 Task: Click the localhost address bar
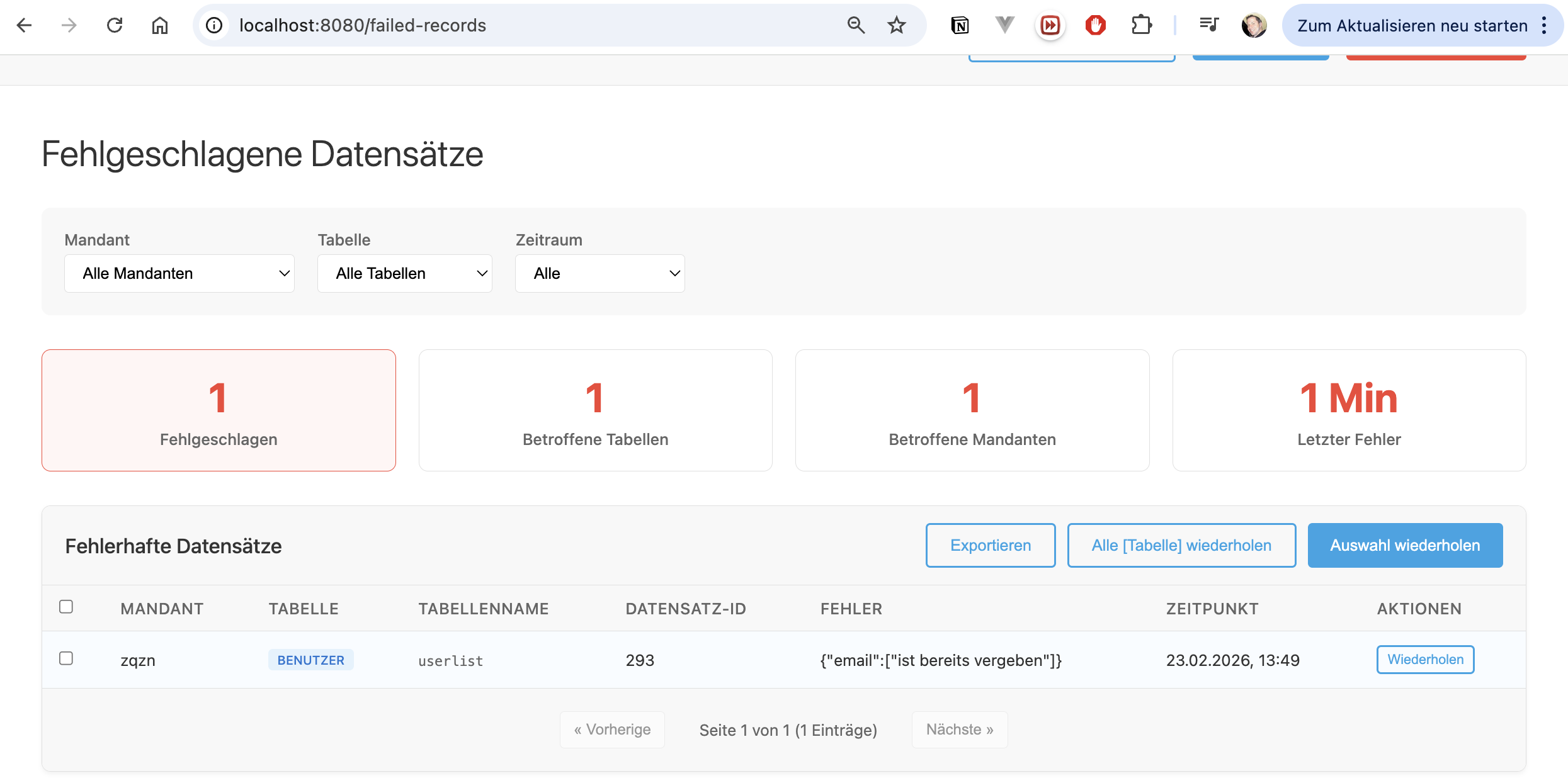point(504,25)
